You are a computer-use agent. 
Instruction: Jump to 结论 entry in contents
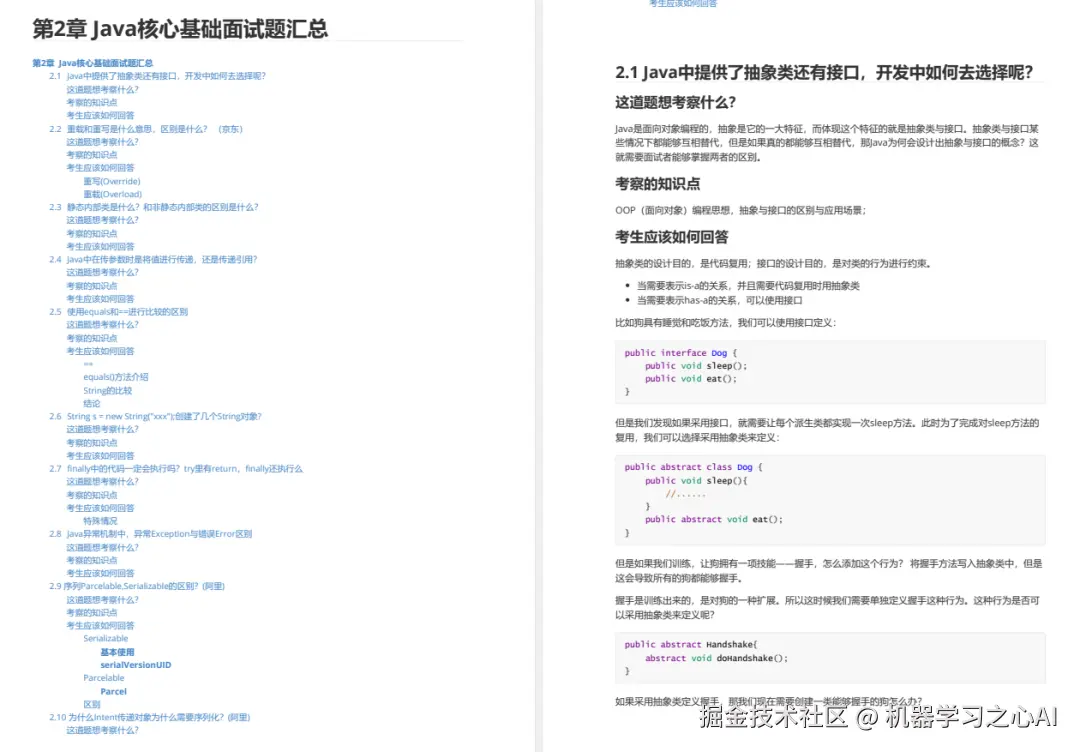[92, 404]
